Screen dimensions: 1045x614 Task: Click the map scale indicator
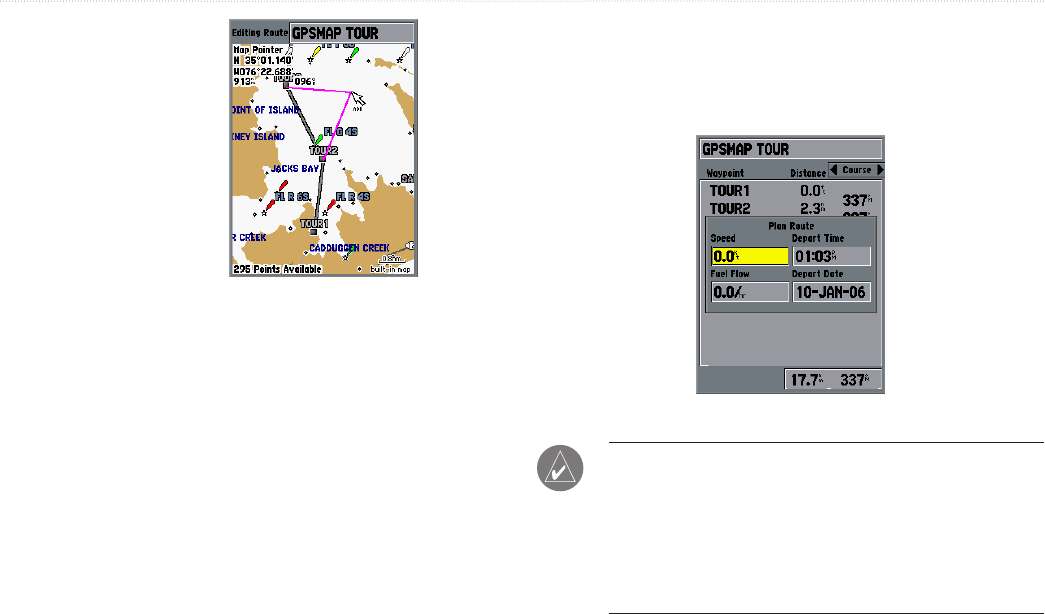[x=391, y=259]
